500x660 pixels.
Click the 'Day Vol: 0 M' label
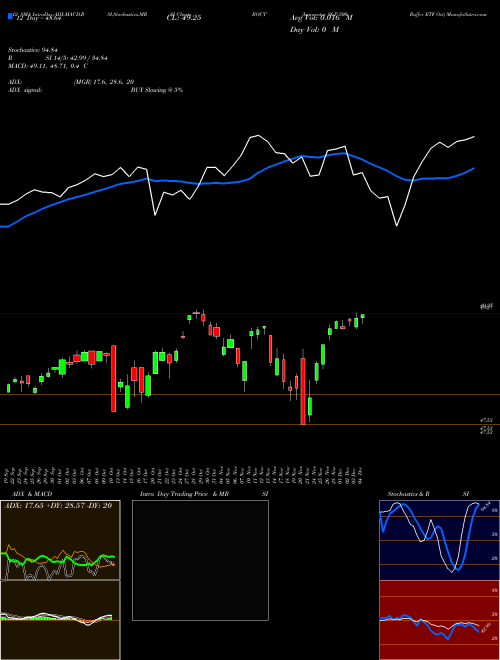(314, 30)
